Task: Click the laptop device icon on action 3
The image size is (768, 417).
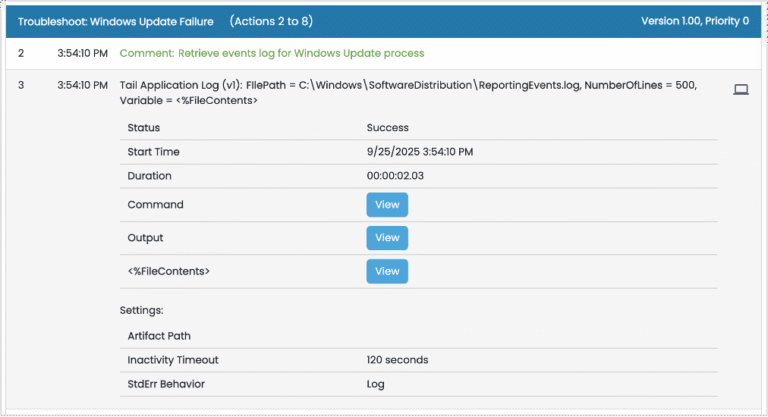Action: click(x=741, y=89)
